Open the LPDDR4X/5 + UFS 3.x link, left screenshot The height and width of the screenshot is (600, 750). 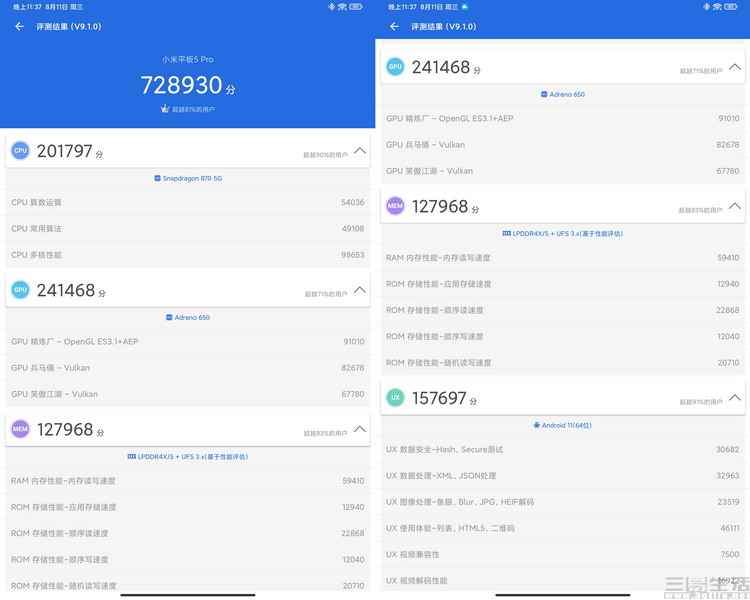(x=188, y=456)
